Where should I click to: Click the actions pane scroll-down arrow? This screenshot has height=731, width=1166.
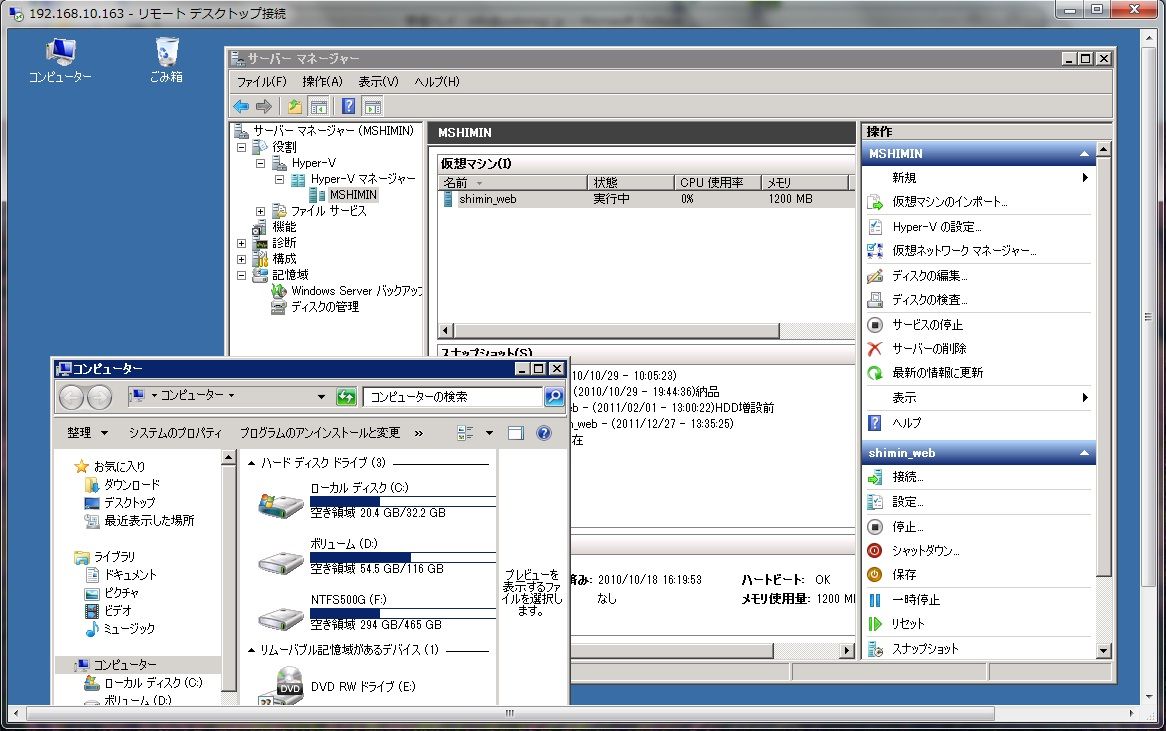coord(1104,651)
